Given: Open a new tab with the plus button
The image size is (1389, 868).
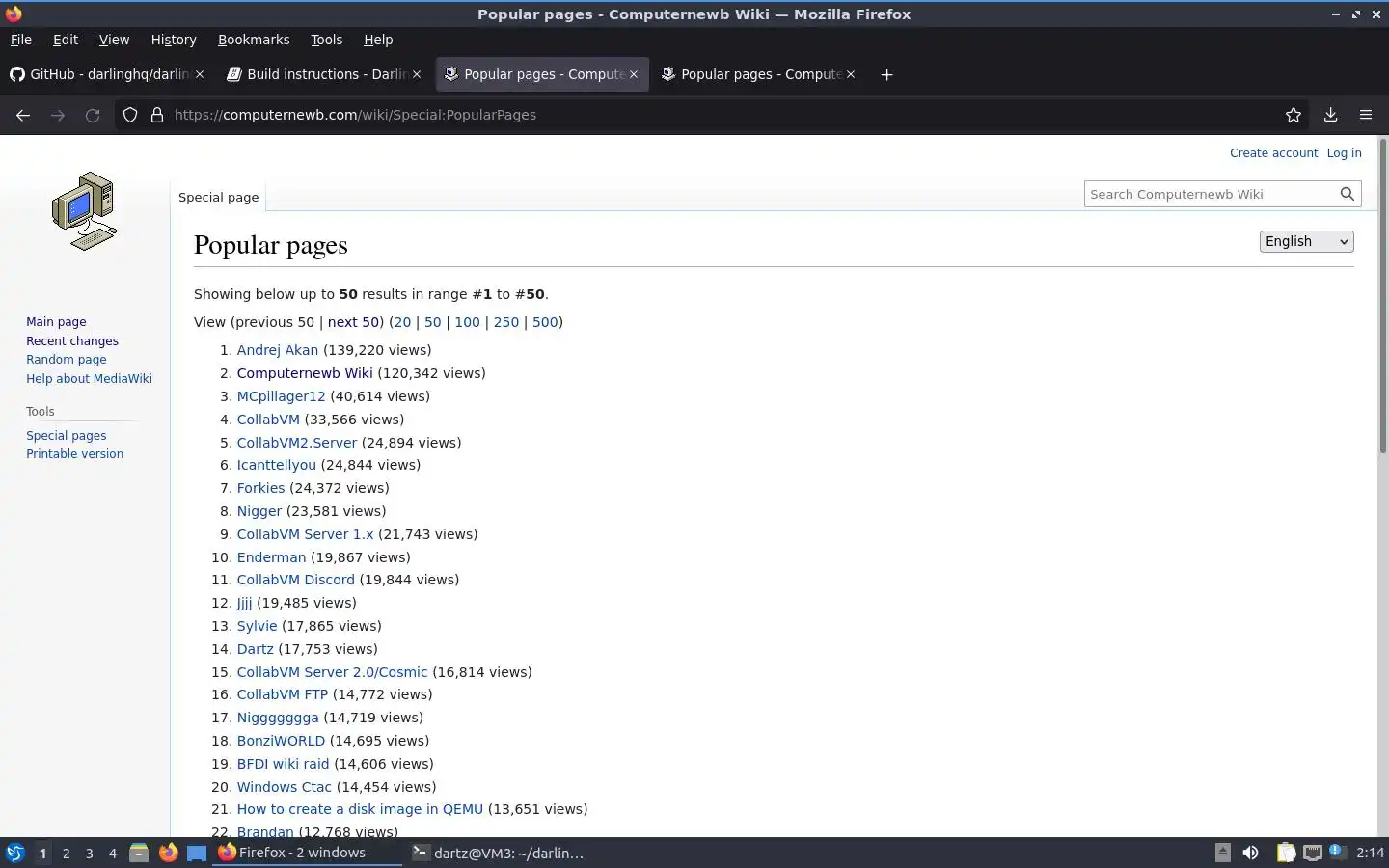Looking at the screenshot, I should pyautogui.click(x=886, y=74).
